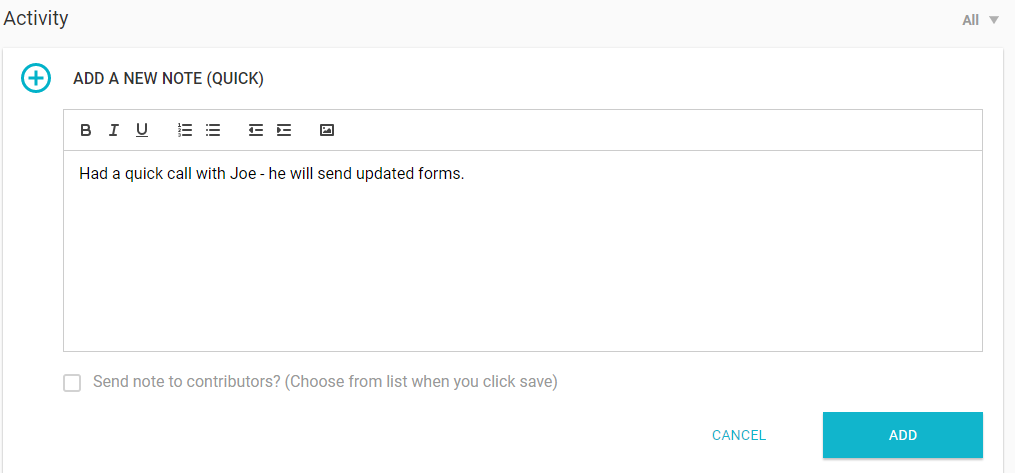Viewport: 1015px width, 473px height.
Task: Toggle bold formatting in the note editor
Action: pyautogui.click(x=86, y=130)
